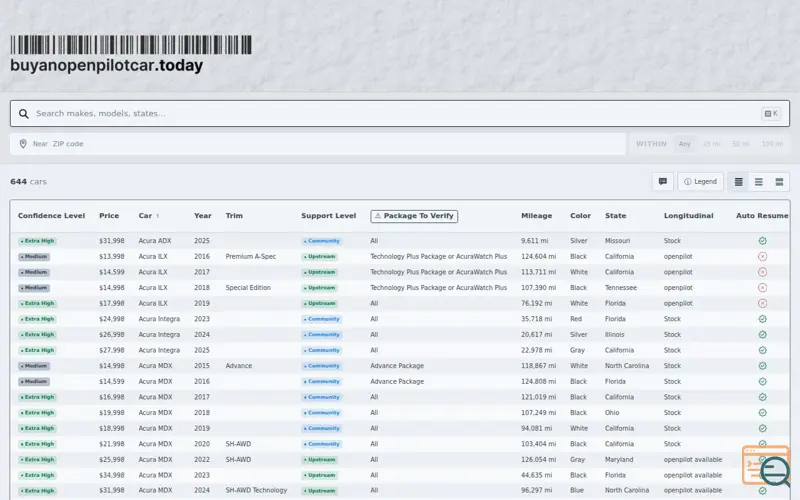
Task: Click Auto Resume check for 2023 Acura Integra
Action: pos(762,319)
